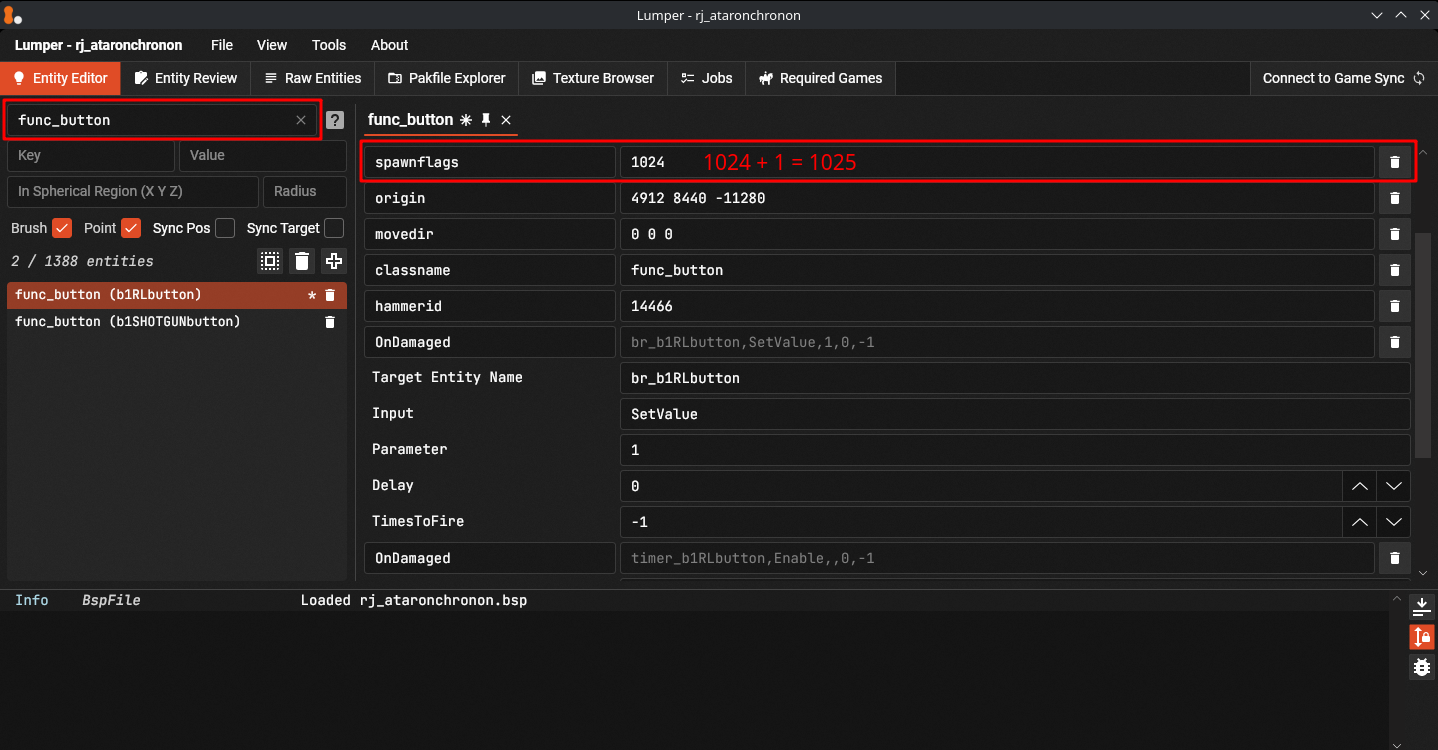The image size is (1438, 750).
Task: Increase the Delay value with up arrow
Action: pos(1359,486)
